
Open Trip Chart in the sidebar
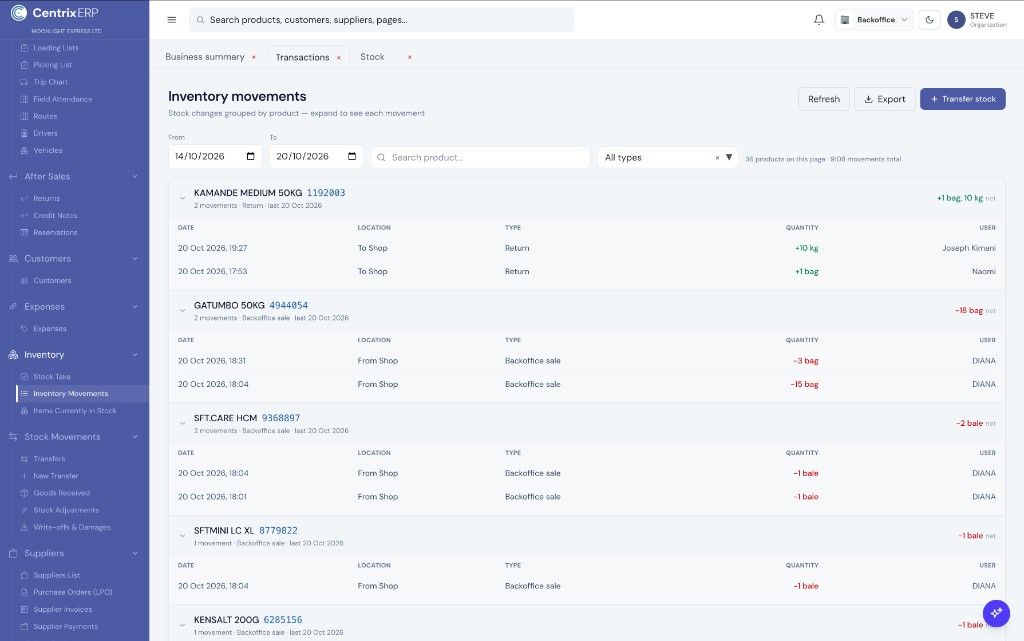pos(50,82)
